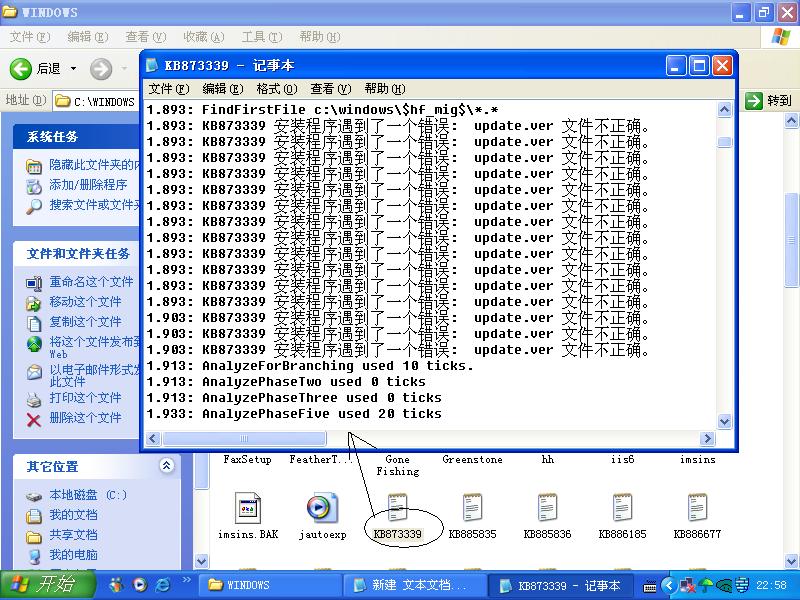Select the KB885836 log file icon

click(x=547, y=508)
